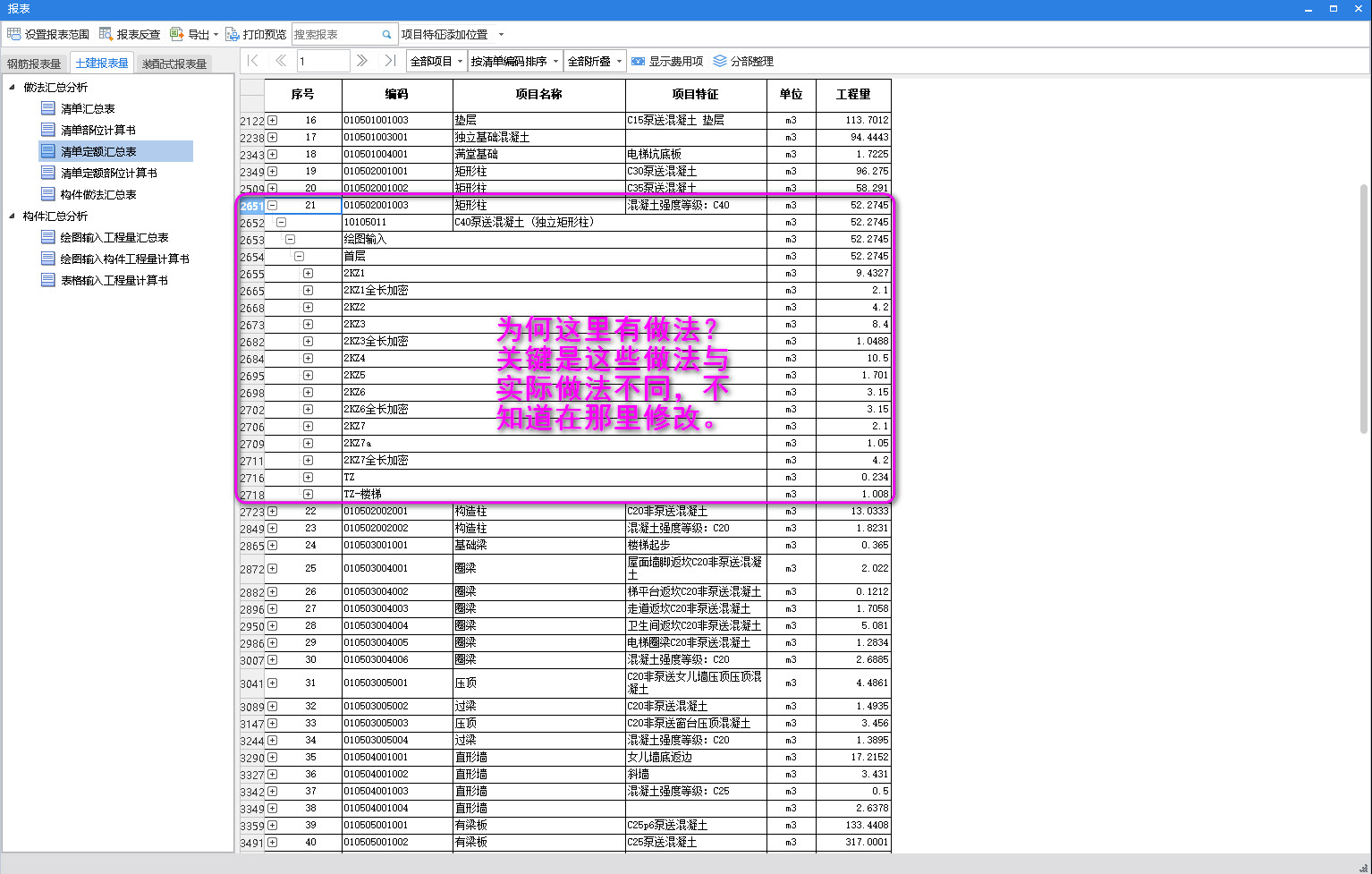
Task: Click the 报表反查 icon
Action: click(x=106, y=34)
